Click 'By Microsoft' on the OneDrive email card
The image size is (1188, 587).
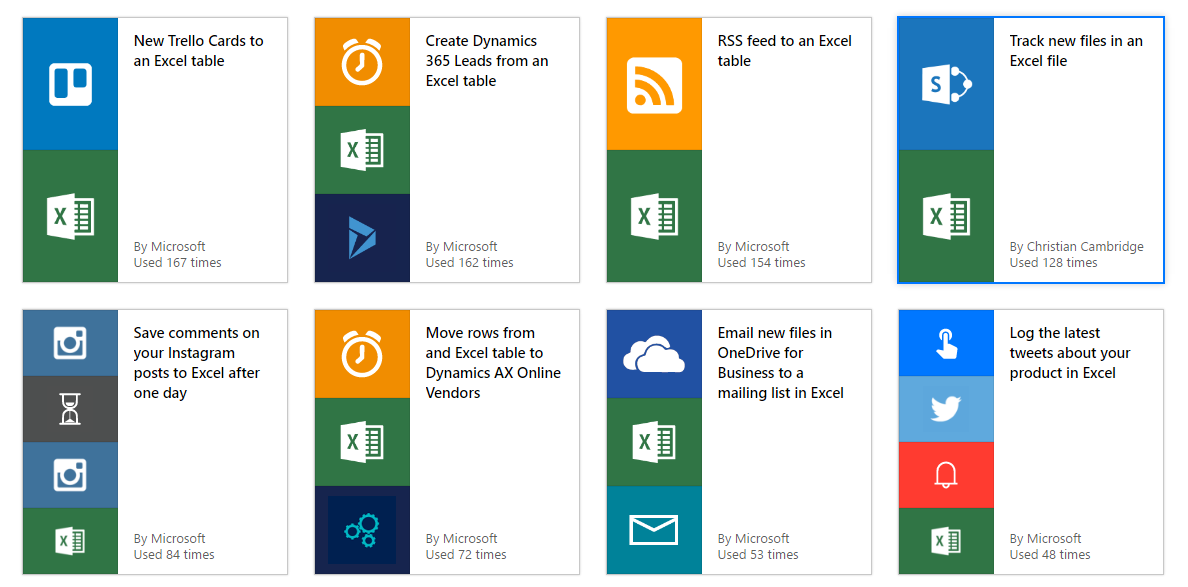coord(754,539)
